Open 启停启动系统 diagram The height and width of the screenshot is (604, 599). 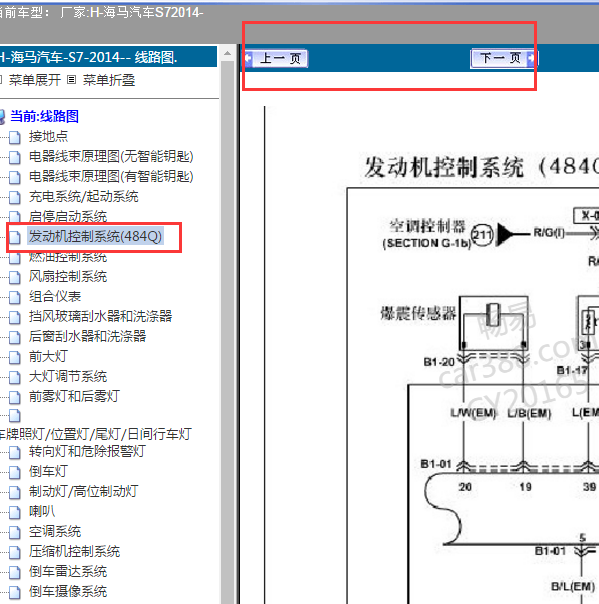coord(68,216)
